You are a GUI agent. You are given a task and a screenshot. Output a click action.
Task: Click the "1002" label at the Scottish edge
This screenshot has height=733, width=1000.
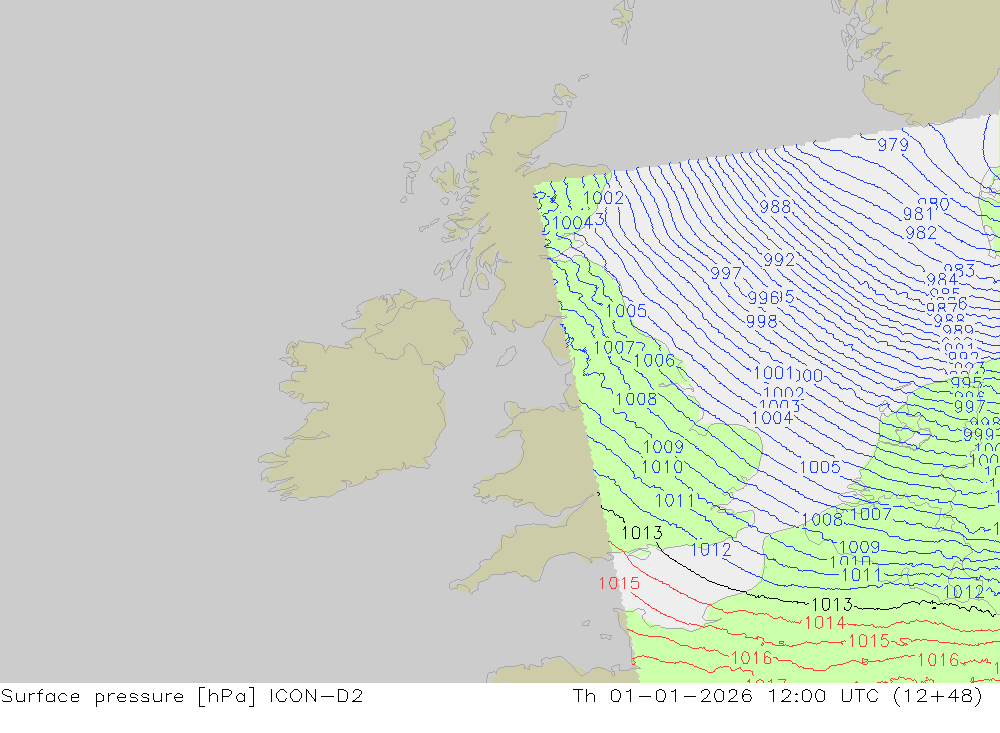click(603, 198)
